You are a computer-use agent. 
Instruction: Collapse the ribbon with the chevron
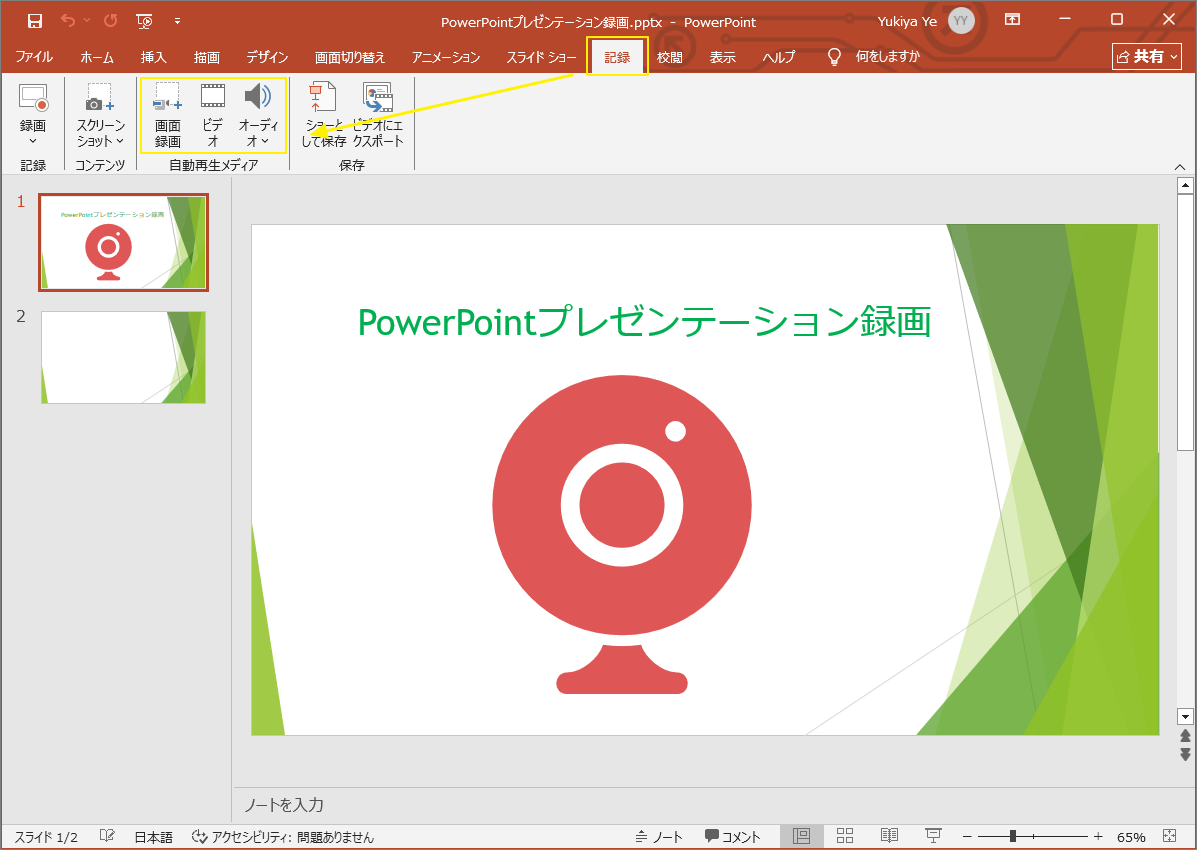1180,166
